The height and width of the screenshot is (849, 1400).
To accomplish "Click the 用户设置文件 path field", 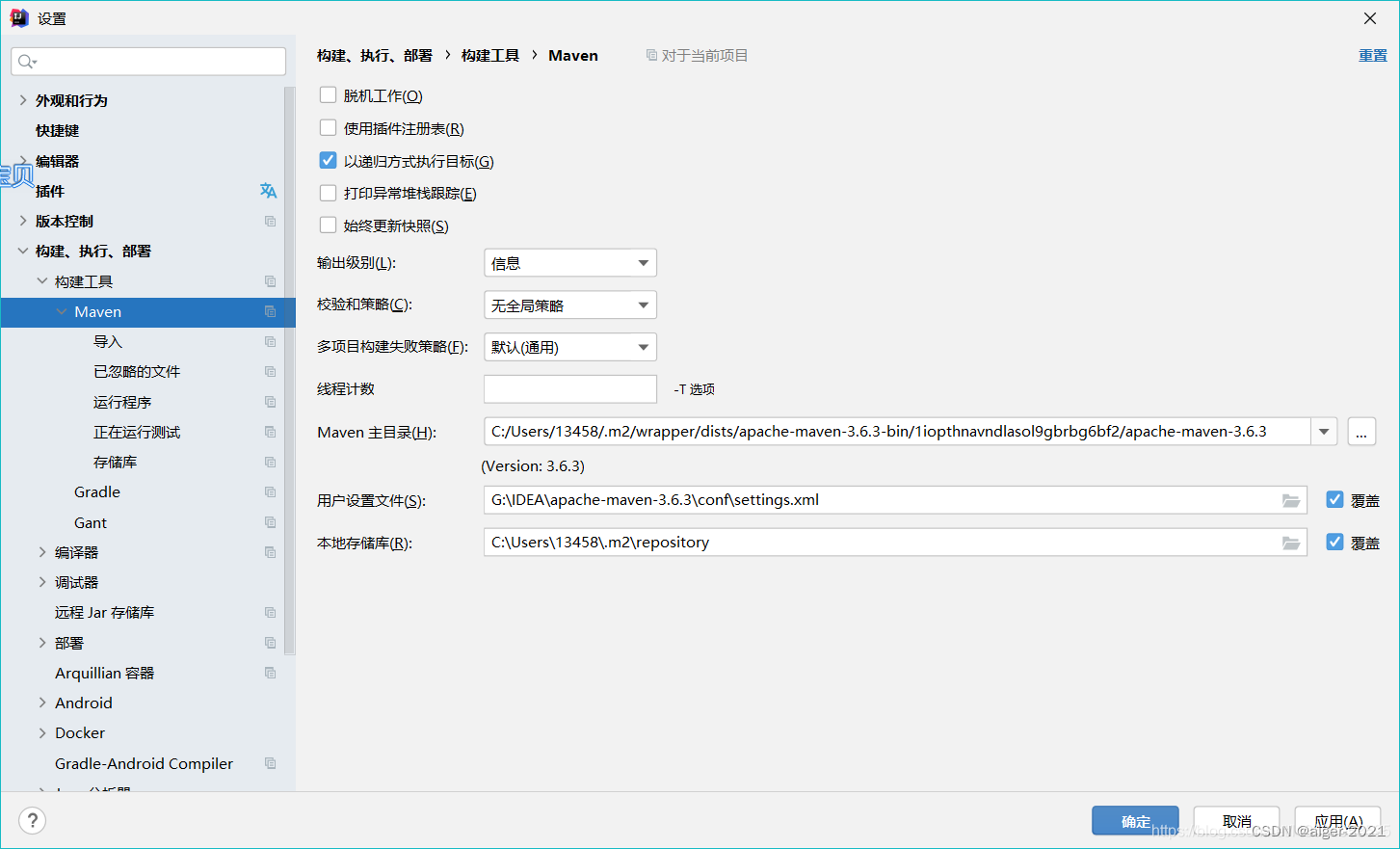I will point(895,500).
